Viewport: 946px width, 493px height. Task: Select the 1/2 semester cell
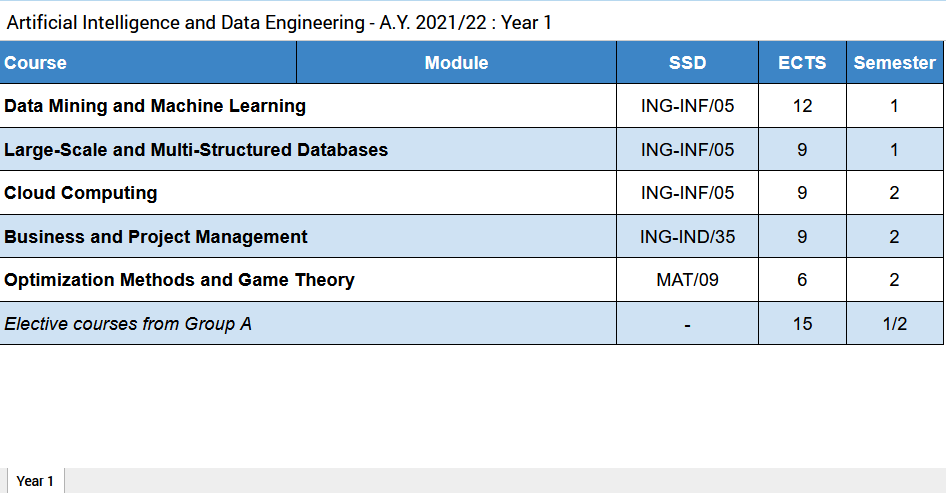coord(894,324)
